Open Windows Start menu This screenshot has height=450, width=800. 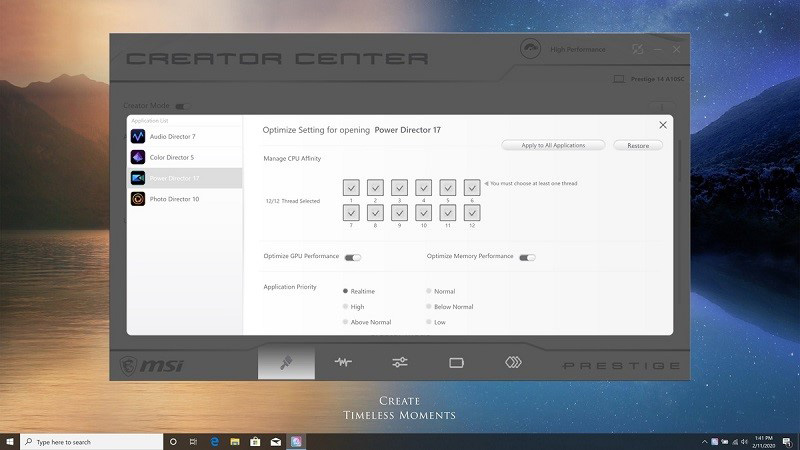tap(9, 442)
